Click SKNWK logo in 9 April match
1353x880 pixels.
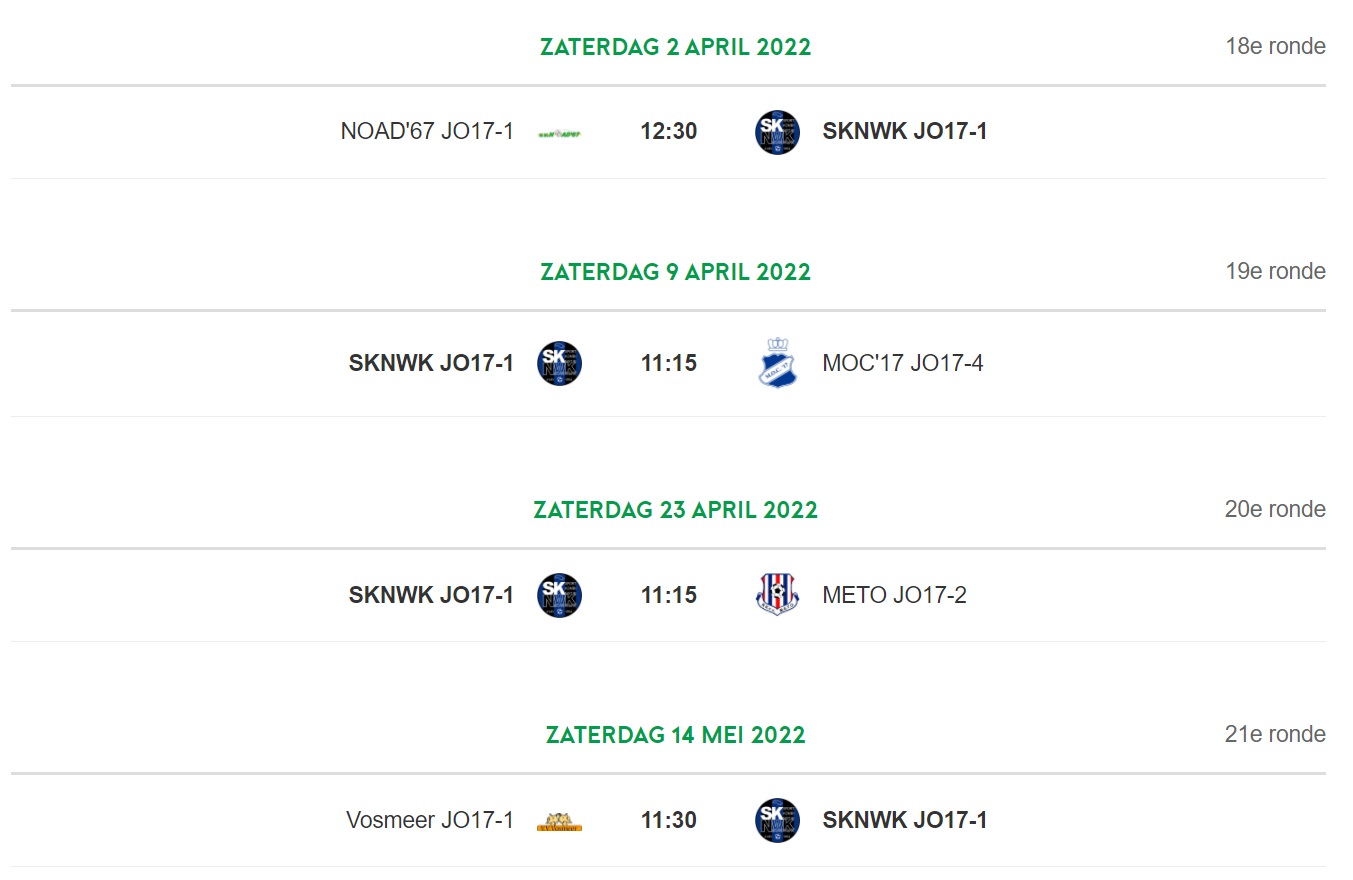[559, 364]
